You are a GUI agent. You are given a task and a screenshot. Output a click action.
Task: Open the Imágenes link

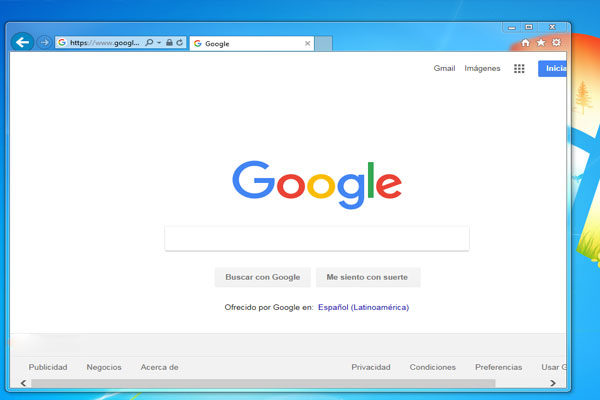pos(482,68)
